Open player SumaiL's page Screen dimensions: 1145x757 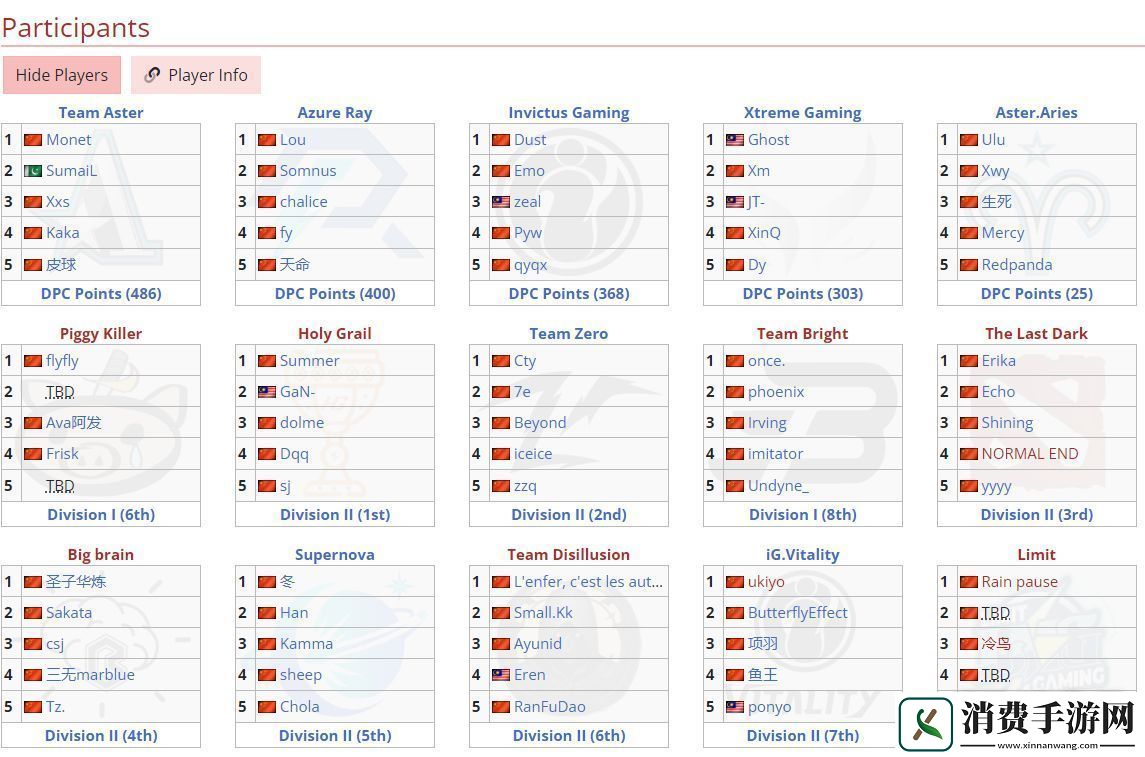pos(71,171)
